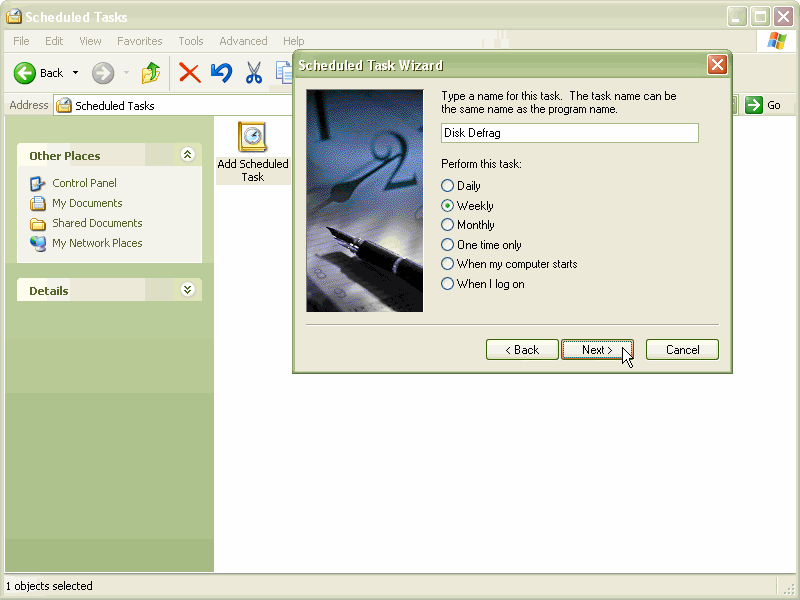This screenshot has height=600, width=800.
Task: Select the Monthly radio option
Action: point(447,225)
